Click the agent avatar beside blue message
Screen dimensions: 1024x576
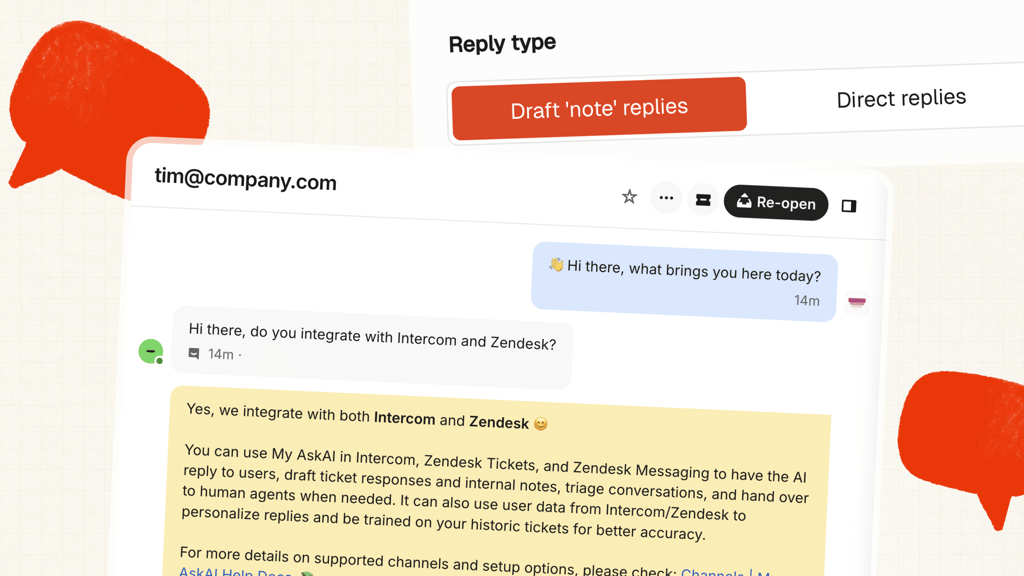(857, 302)
